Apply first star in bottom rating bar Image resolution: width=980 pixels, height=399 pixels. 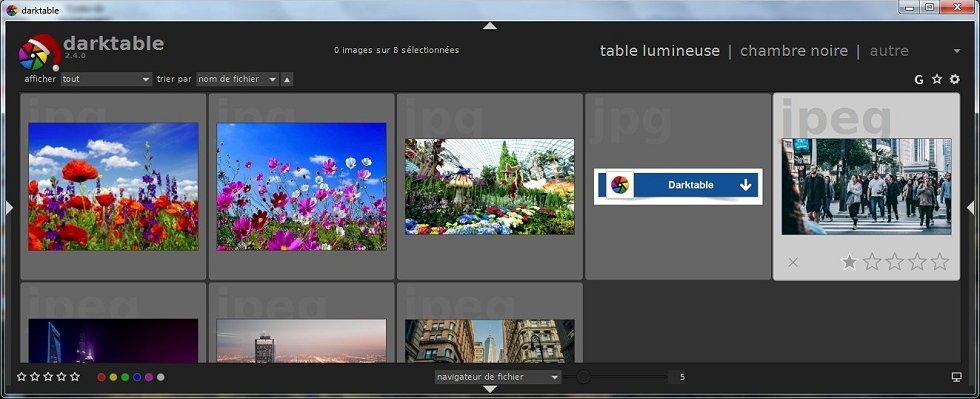click(22, 376)
